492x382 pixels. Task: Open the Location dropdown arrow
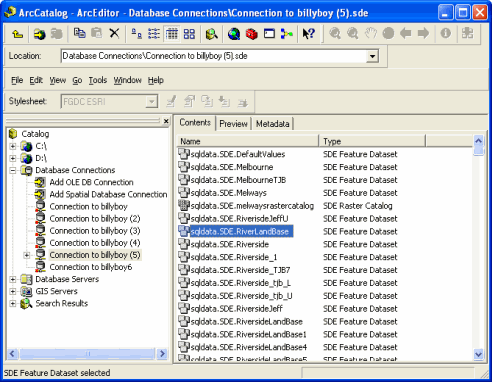tap(372, 56)
